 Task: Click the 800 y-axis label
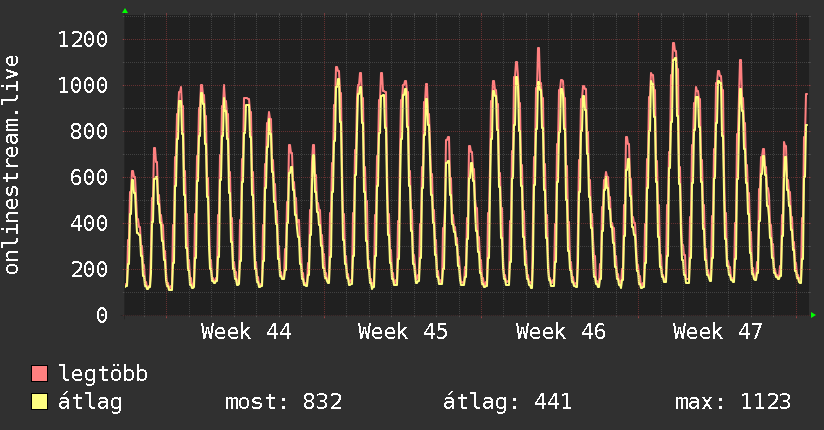(89, 131)
